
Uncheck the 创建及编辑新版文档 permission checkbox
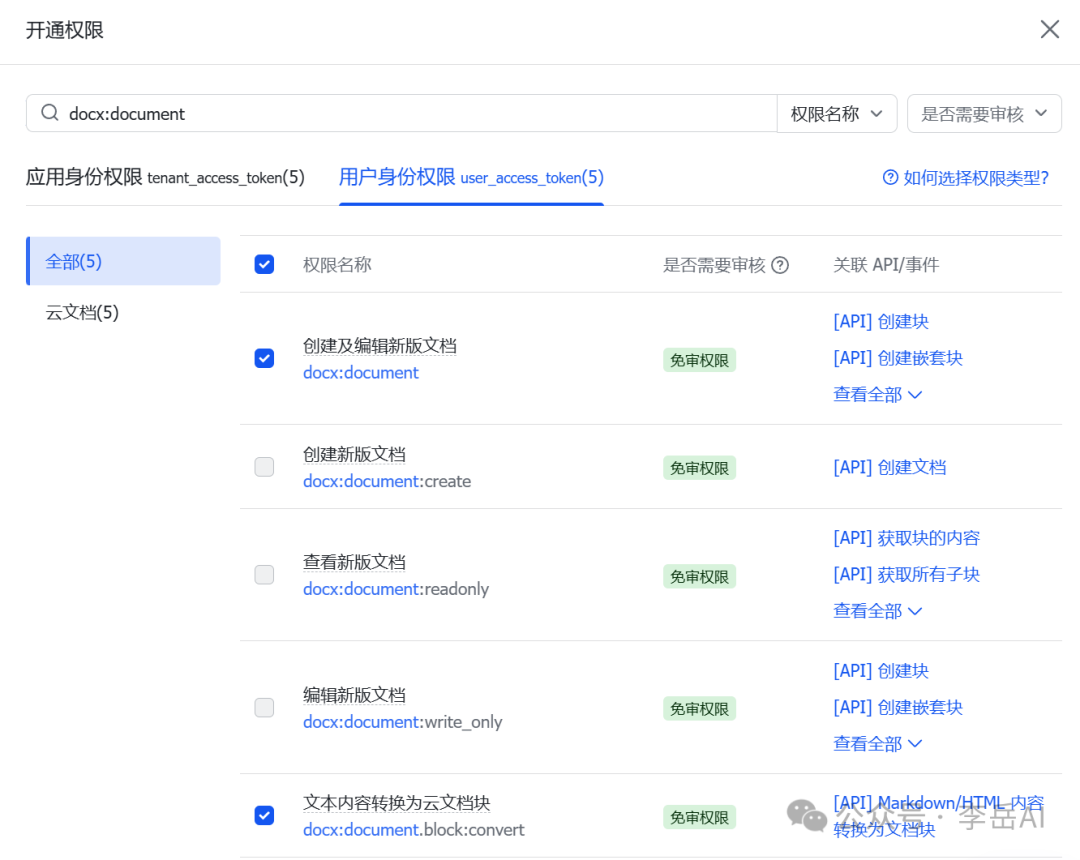coord(264,358)
